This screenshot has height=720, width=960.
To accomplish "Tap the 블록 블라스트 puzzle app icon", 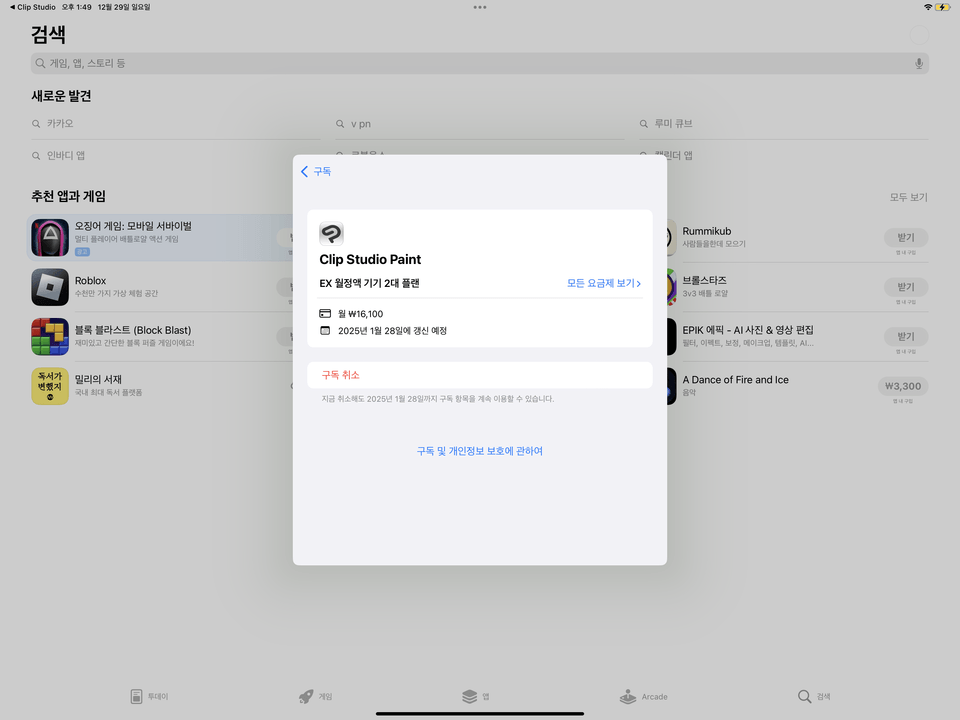I will (x=50, y=338).
